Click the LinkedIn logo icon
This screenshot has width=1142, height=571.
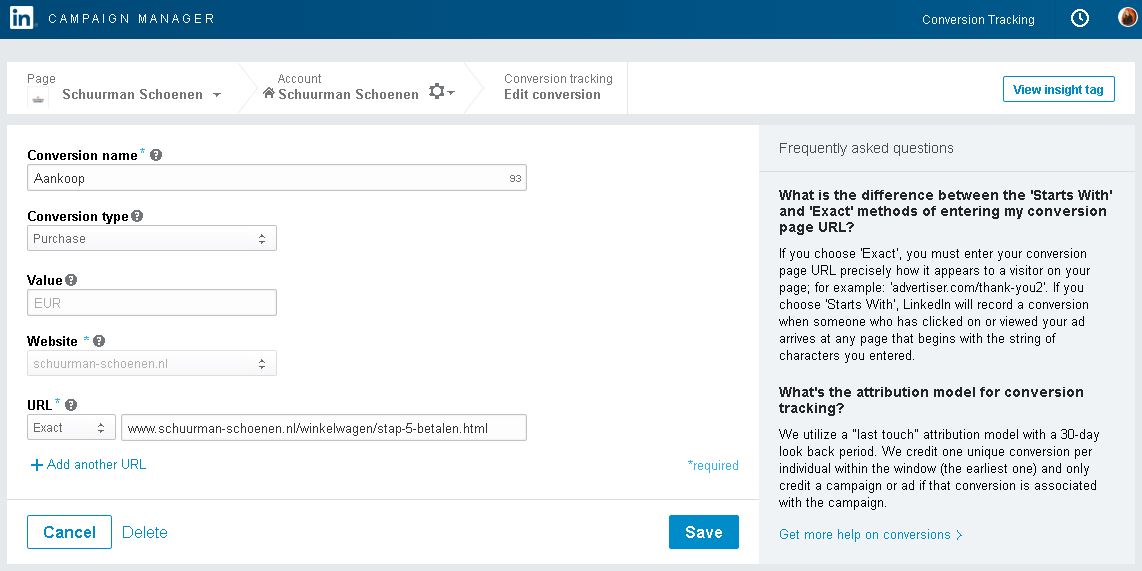[22, 18]
